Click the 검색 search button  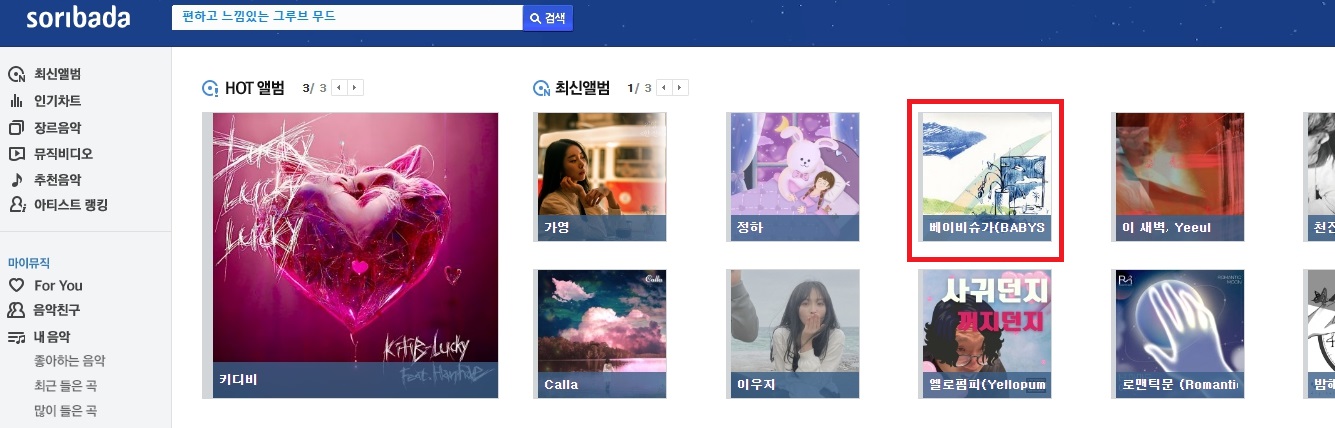pyautogui.click(x=548, y=18)
